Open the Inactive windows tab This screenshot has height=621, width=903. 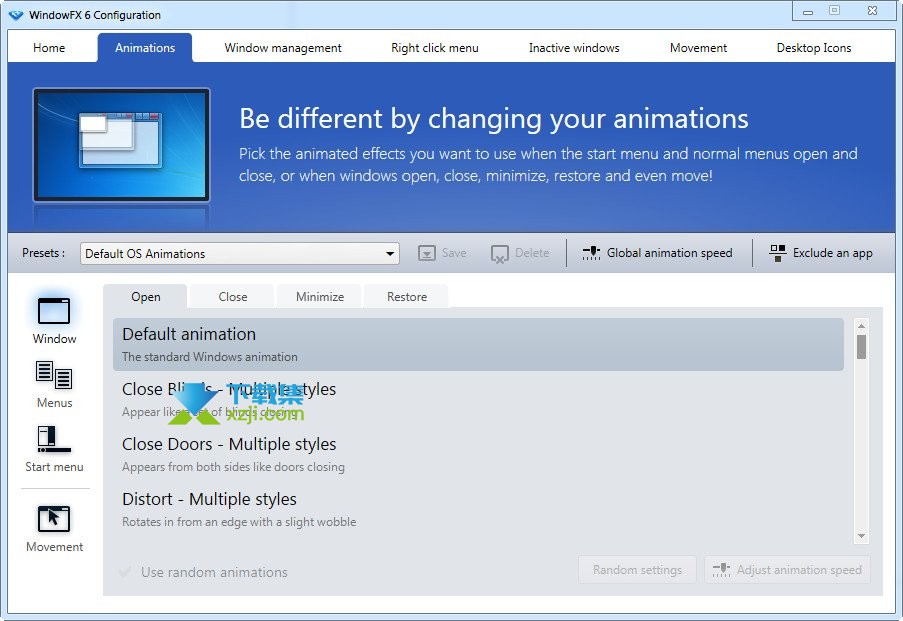pos(574,48)
